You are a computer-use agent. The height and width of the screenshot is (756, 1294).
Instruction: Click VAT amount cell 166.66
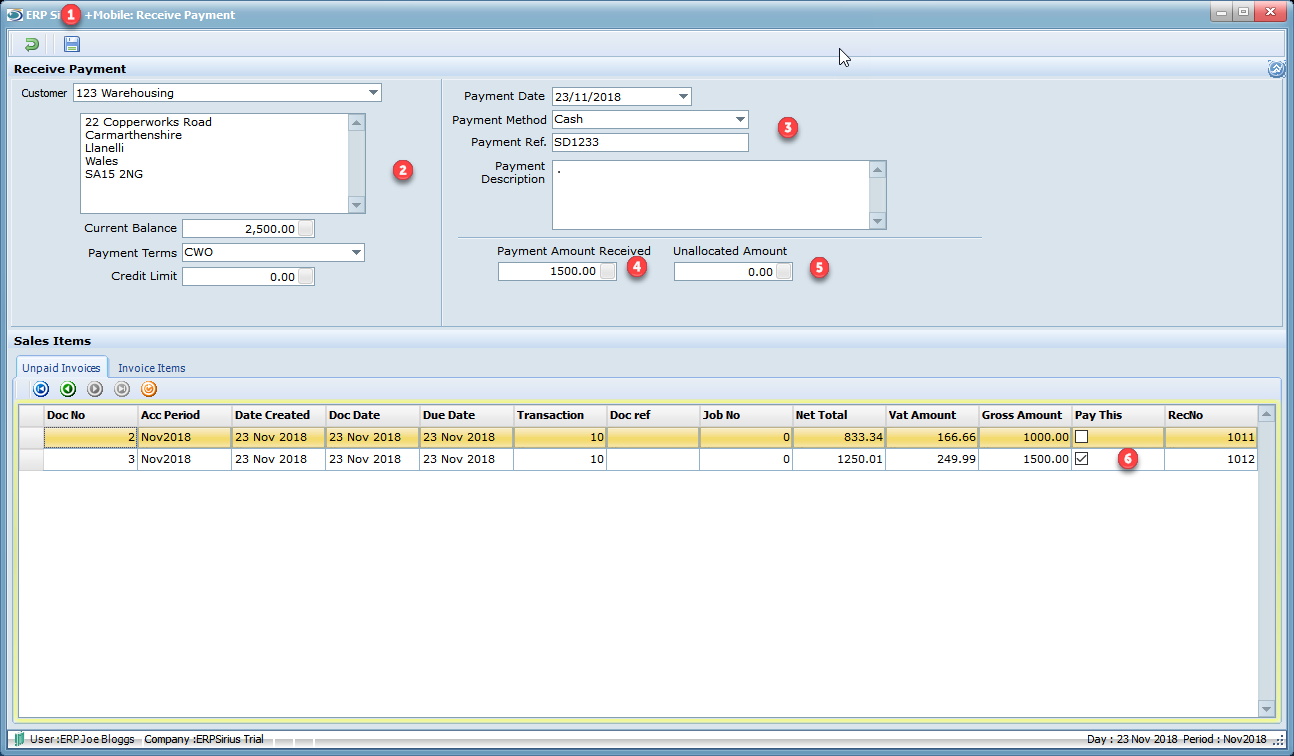click(932, 437)
